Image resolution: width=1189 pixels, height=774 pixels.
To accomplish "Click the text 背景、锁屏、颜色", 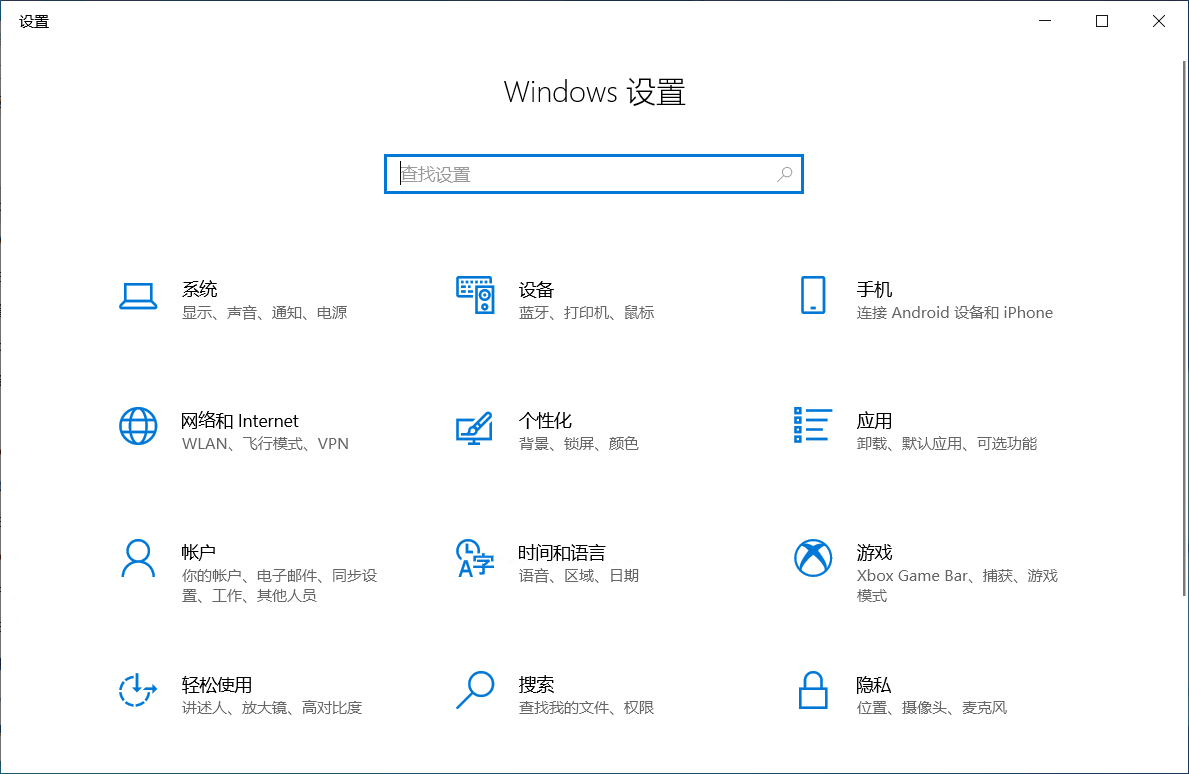I will (x=579, y=443).
